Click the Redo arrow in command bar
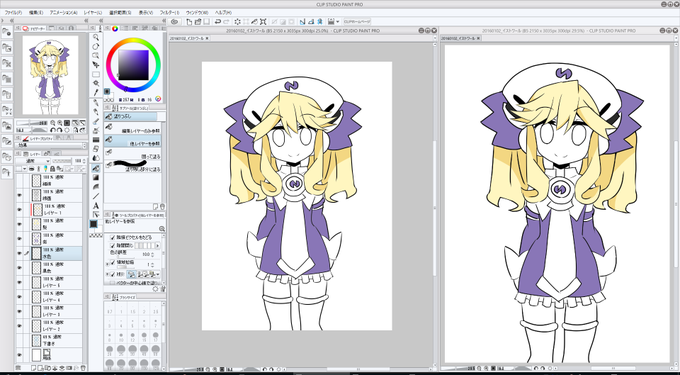The image size is (680, 375). coord(226,21)
